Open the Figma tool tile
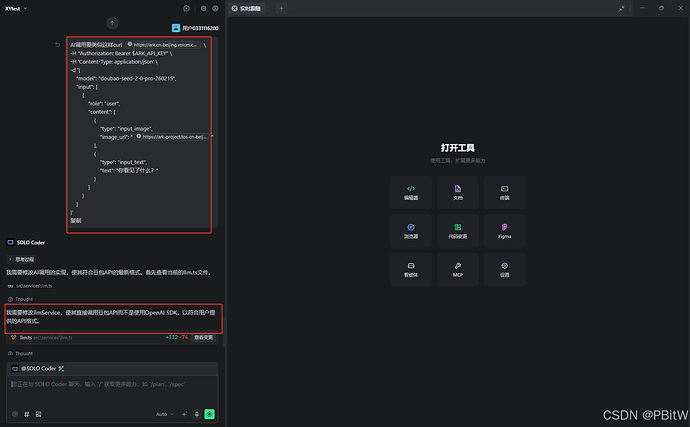This screenshot has height=427, width=690. [504, 232]
